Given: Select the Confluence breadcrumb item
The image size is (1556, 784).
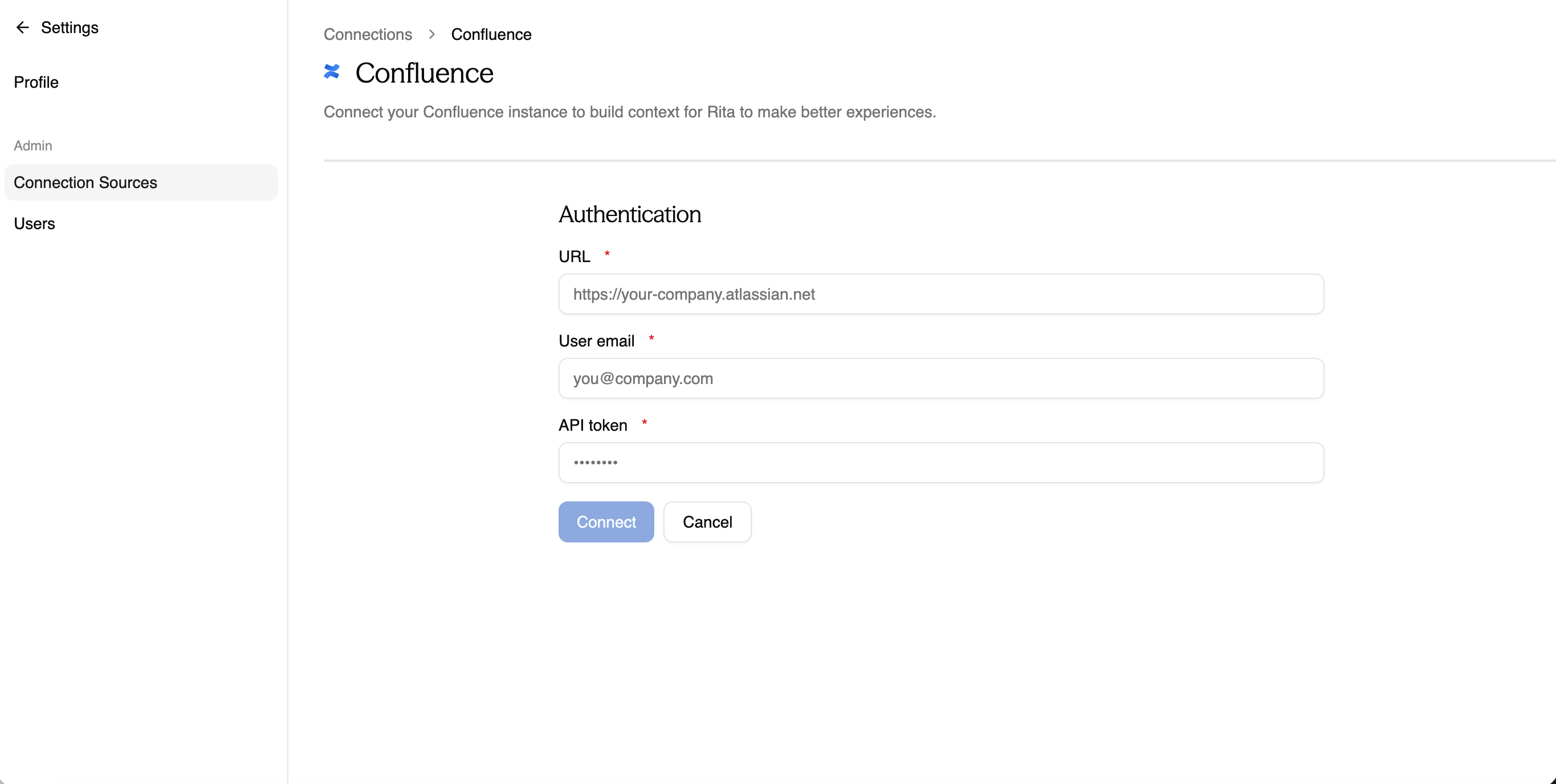Looking at the screenshot, I should pyautogui.click(x=491, y=34).
